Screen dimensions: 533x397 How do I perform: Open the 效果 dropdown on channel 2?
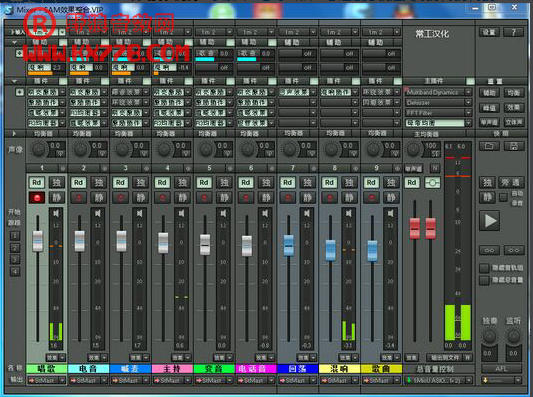pos(97,358)
